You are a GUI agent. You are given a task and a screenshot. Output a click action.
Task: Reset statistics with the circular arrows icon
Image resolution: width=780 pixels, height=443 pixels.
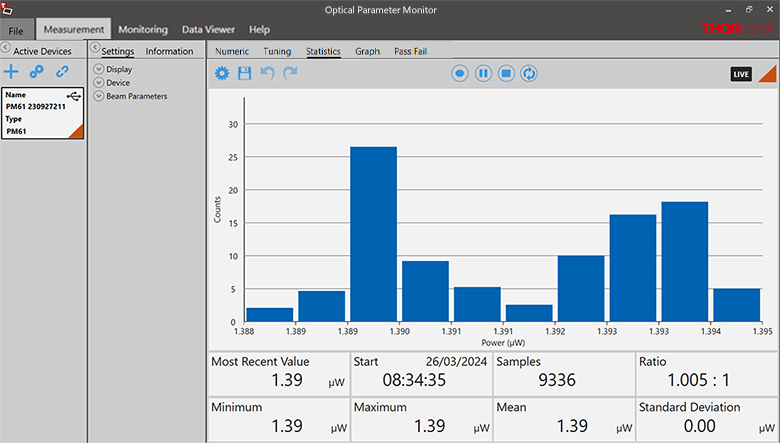click(x=530, y=73)
